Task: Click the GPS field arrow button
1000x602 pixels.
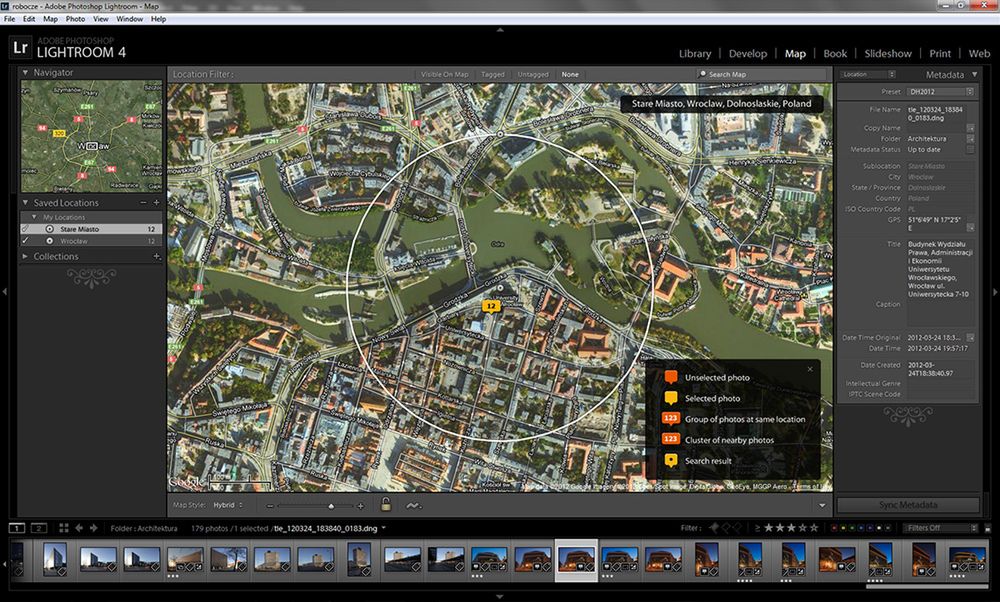Action: (x=970, y=227)
